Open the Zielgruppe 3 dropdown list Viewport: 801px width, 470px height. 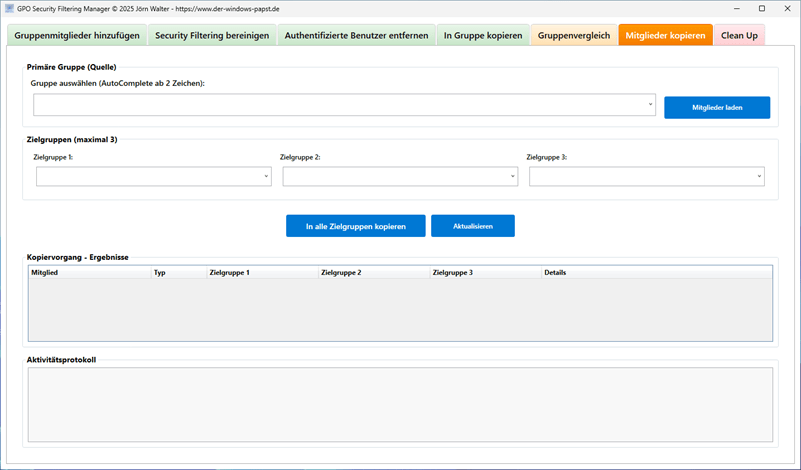[x=760, y=176]
